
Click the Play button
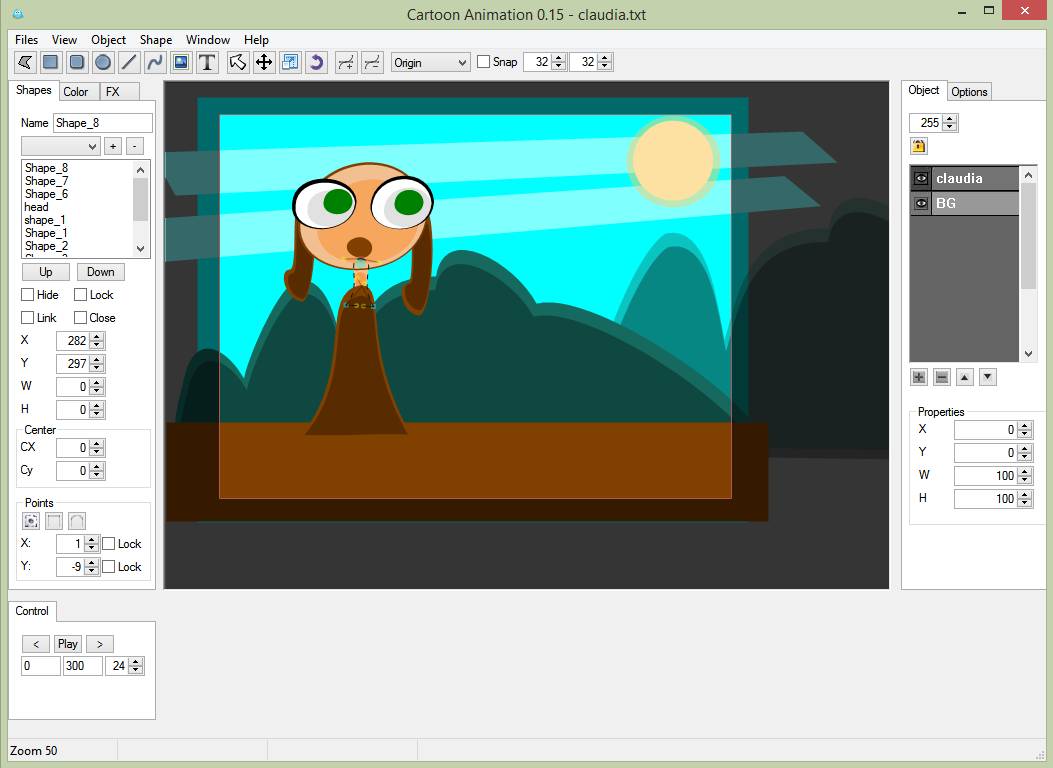coord(68,644)
